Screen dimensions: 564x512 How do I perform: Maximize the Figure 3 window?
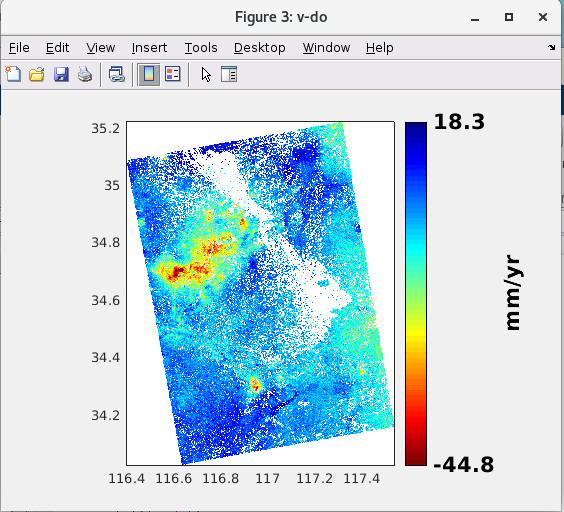click(509, 17)
